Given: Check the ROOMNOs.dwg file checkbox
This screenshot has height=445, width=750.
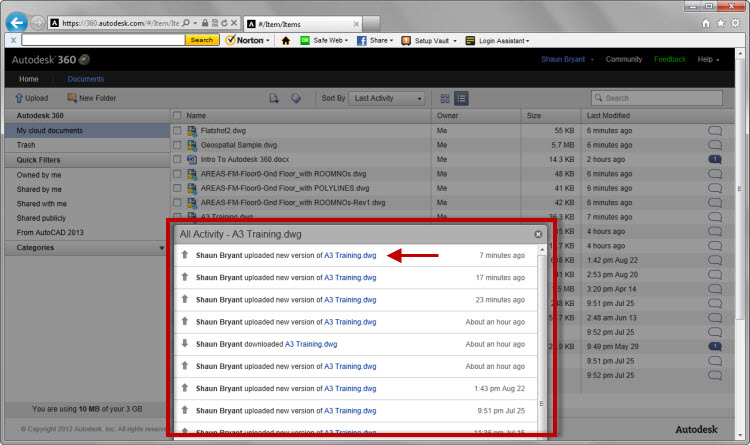Looking at the screenshot, I should coord(177,174).
